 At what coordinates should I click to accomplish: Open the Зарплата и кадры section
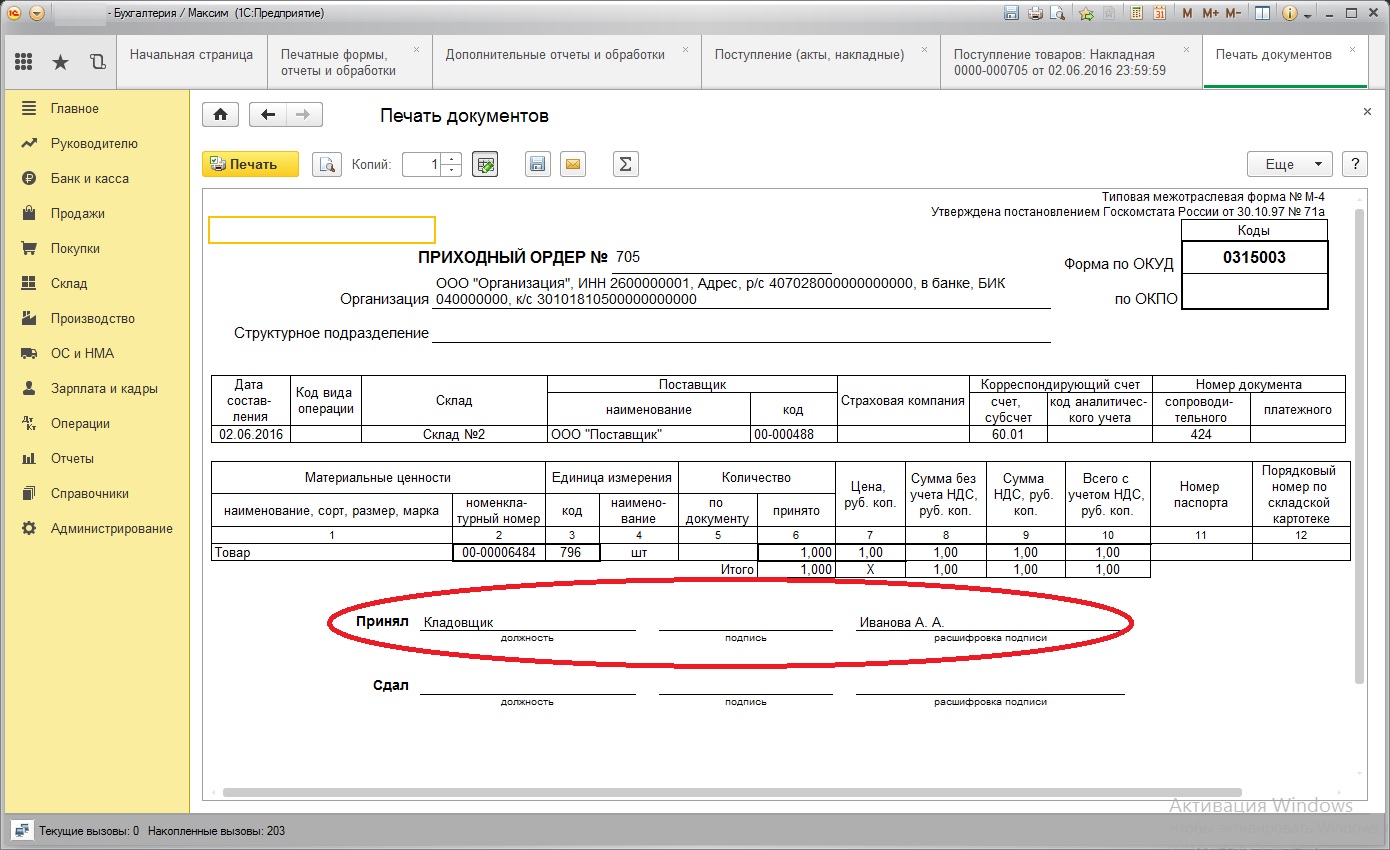[x=95, y=388]
